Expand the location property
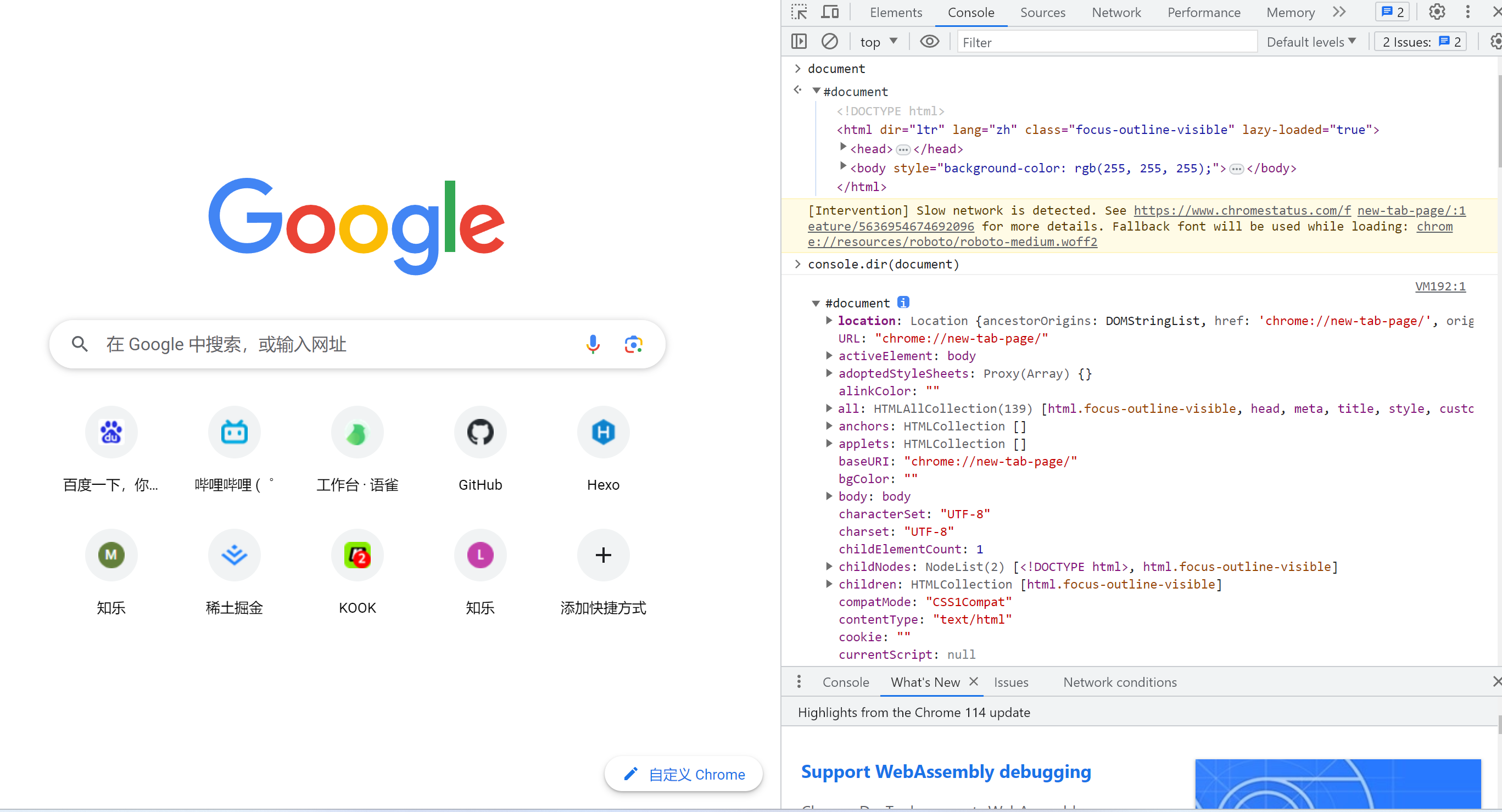 829,320
